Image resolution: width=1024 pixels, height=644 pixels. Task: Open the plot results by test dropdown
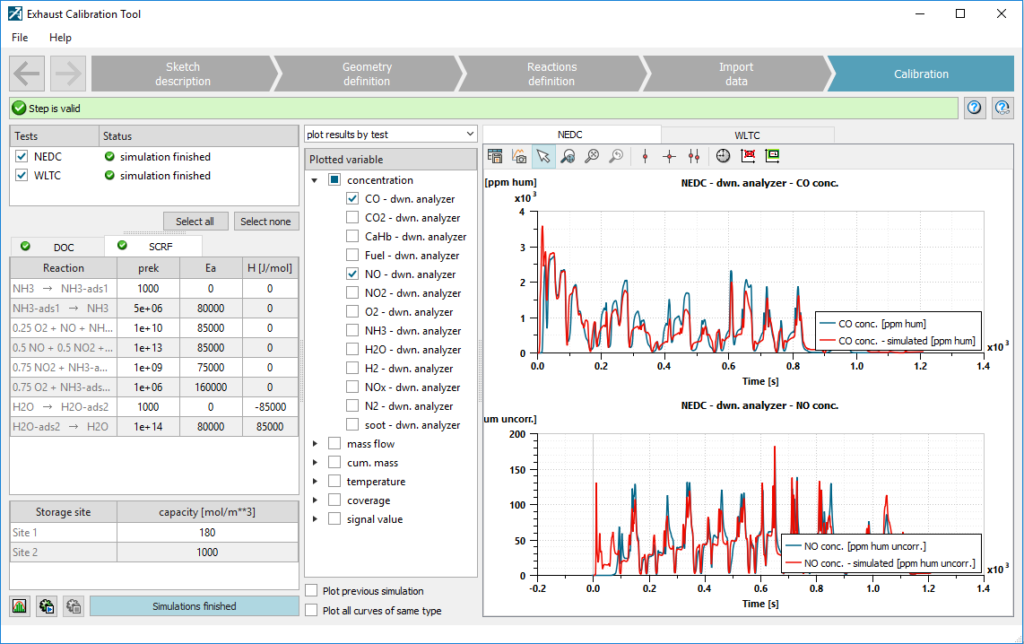(390, 133)
